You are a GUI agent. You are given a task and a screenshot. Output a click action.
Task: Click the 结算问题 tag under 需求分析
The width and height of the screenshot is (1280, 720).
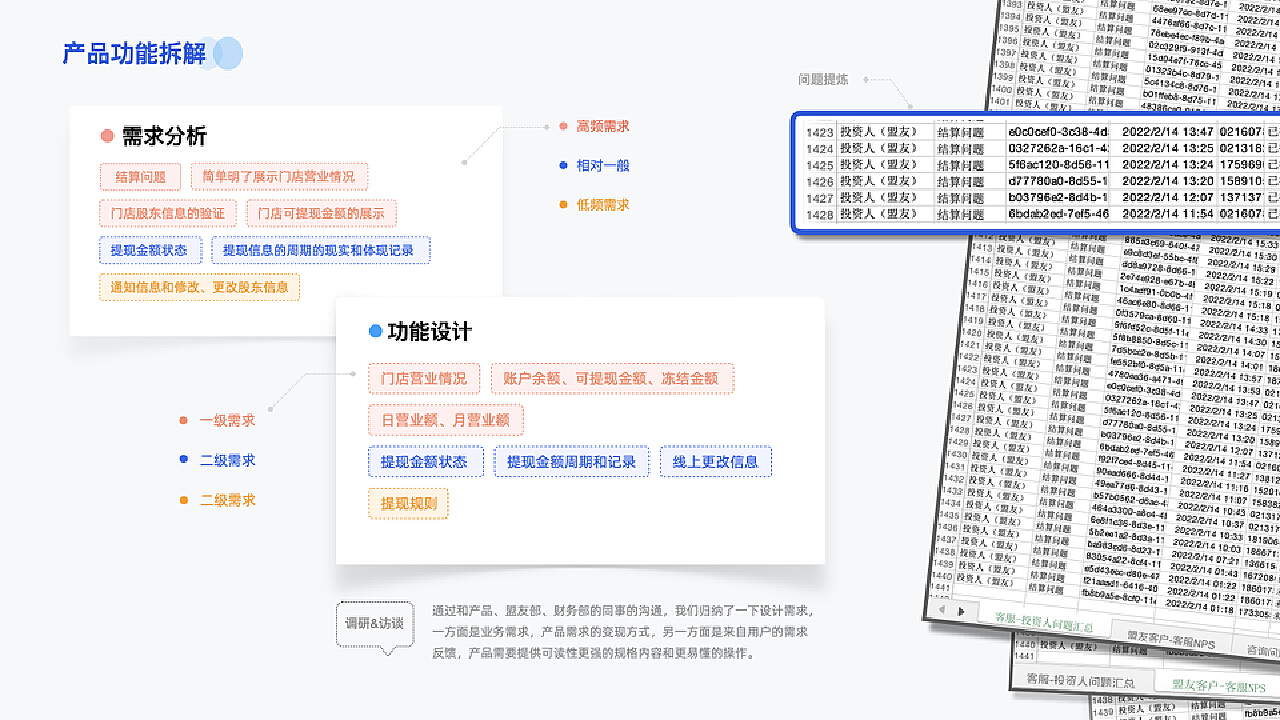pos(140,177)
